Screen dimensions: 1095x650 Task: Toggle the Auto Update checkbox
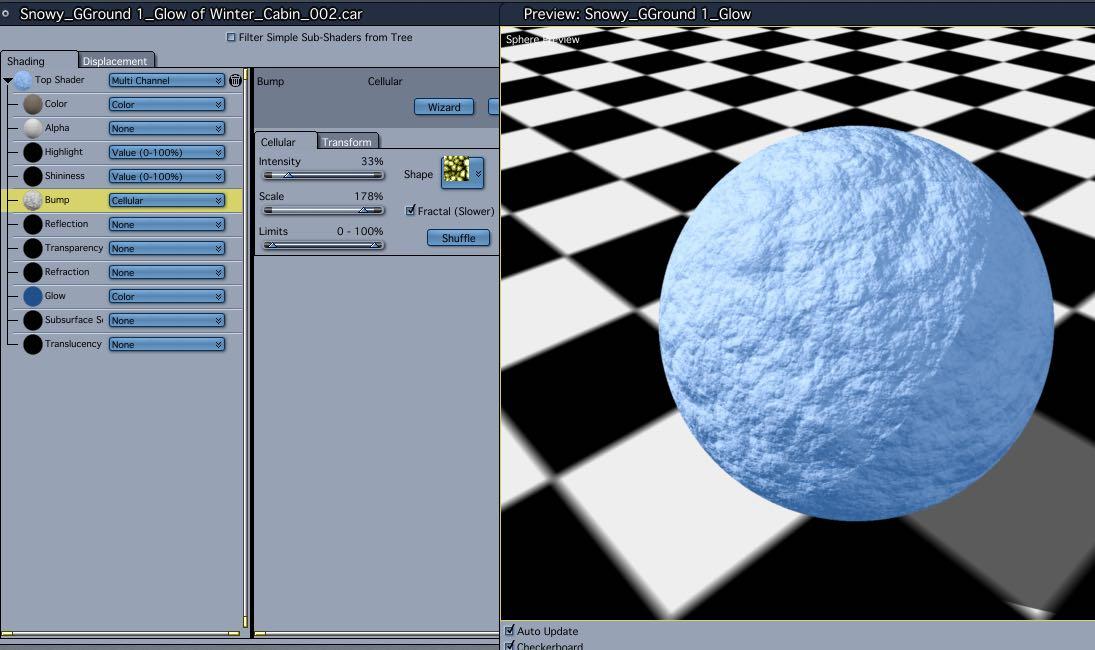[510, 630]
